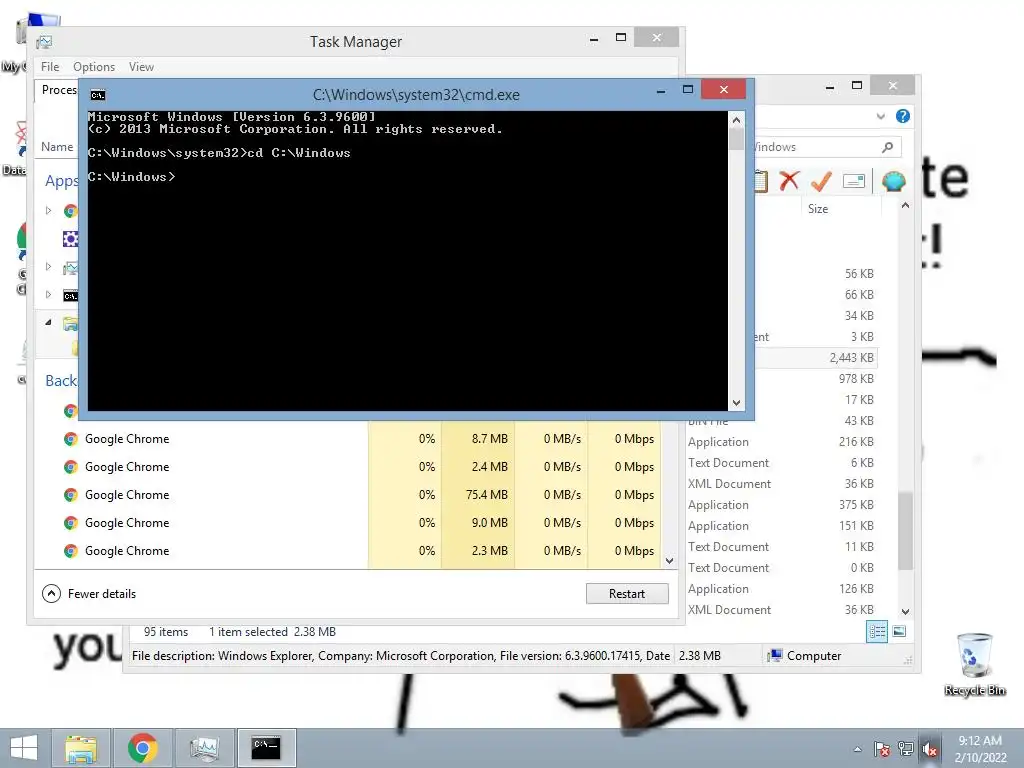Select the Google Chrome process using 2.3 MB
Image resolution: width=1024 pixels, height=768 pixels.
[x=348, y=551]
